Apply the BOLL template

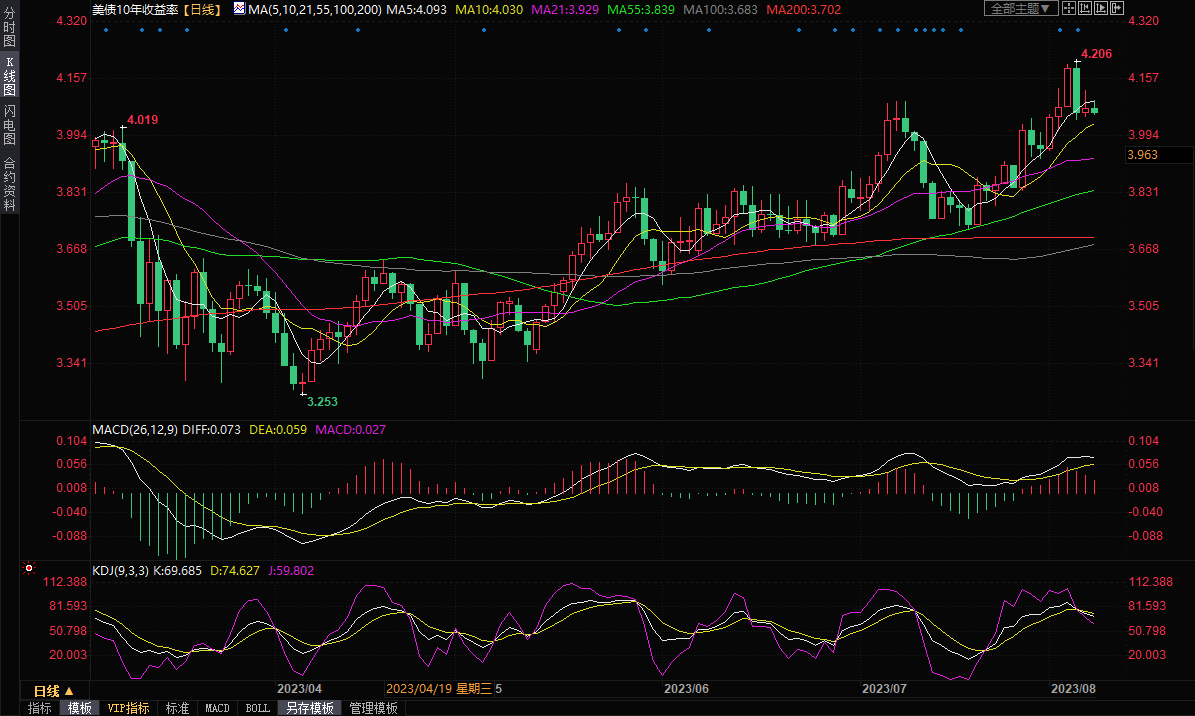(x=257, y=708)
